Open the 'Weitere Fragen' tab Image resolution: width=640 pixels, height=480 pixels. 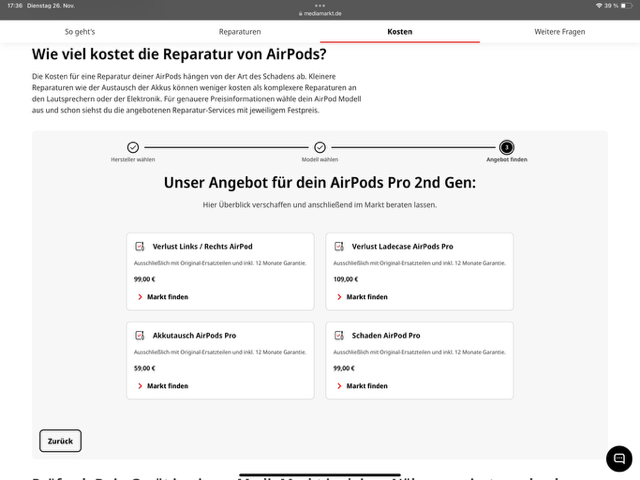(560, 32)
